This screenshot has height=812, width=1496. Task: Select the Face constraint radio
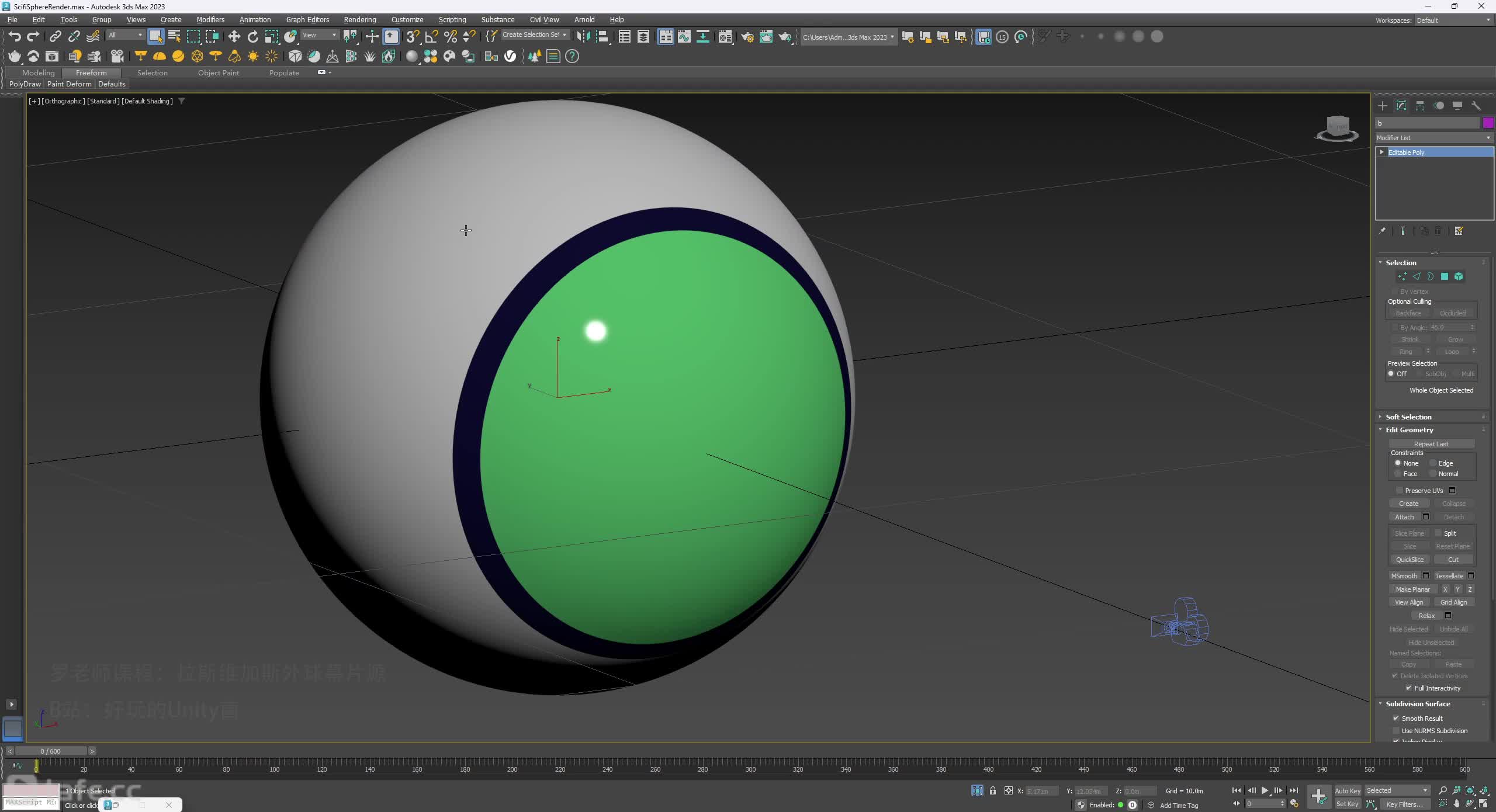[x=1398, y=474]
